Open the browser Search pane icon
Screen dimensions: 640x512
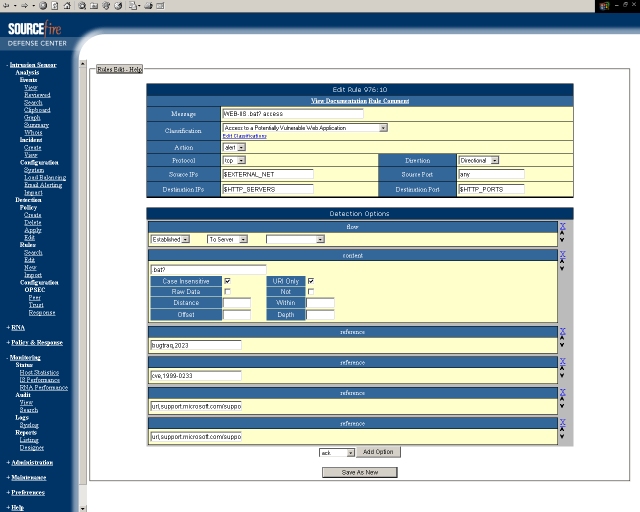[x=82, y=6]
